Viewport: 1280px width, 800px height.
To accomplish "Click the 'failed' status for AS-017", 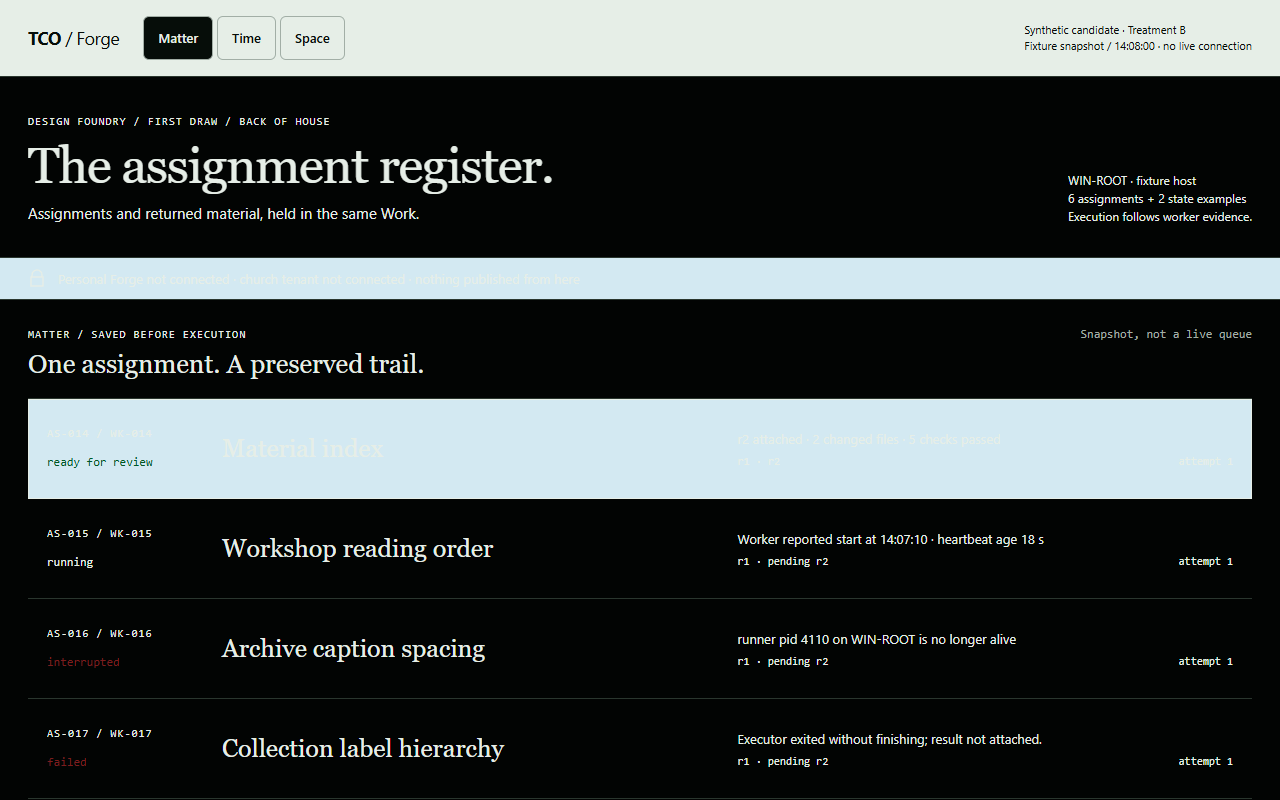I will [67, 762].
